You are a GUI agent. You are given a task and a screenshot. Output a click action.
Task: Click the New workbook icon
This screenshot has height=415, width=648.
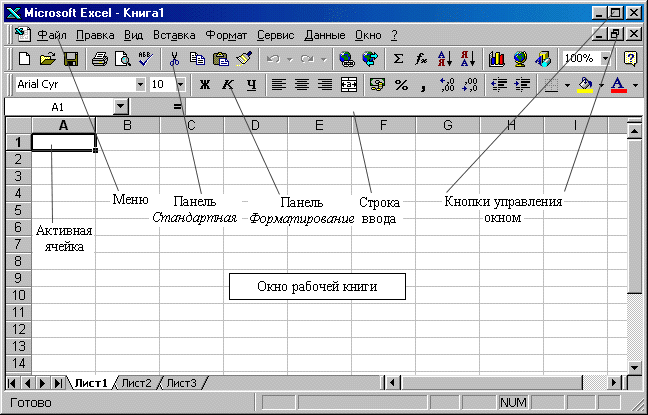(x=24, y=59)
